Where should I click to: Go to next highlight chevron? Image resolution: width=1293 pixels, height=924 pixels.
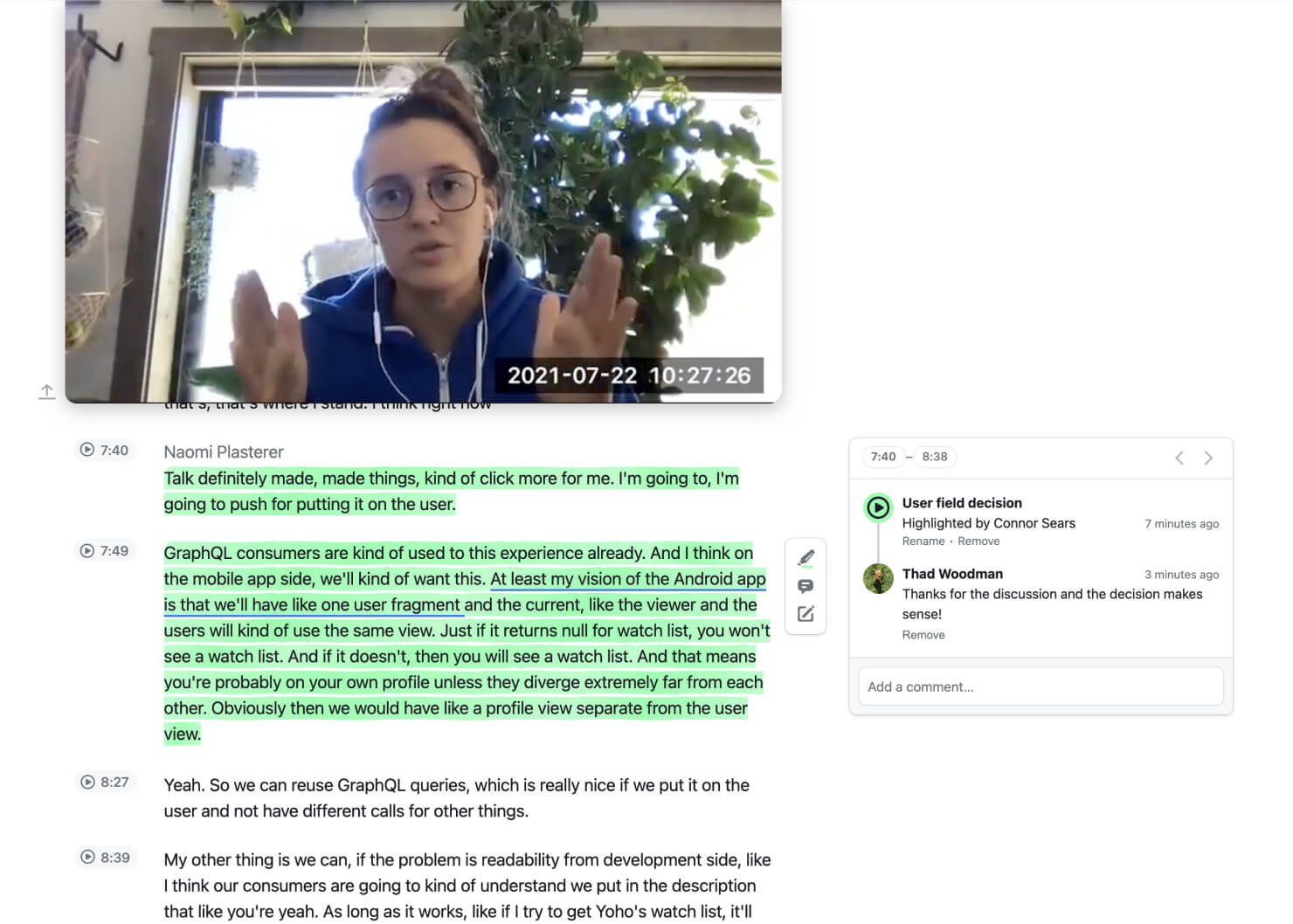[1208, 458]
